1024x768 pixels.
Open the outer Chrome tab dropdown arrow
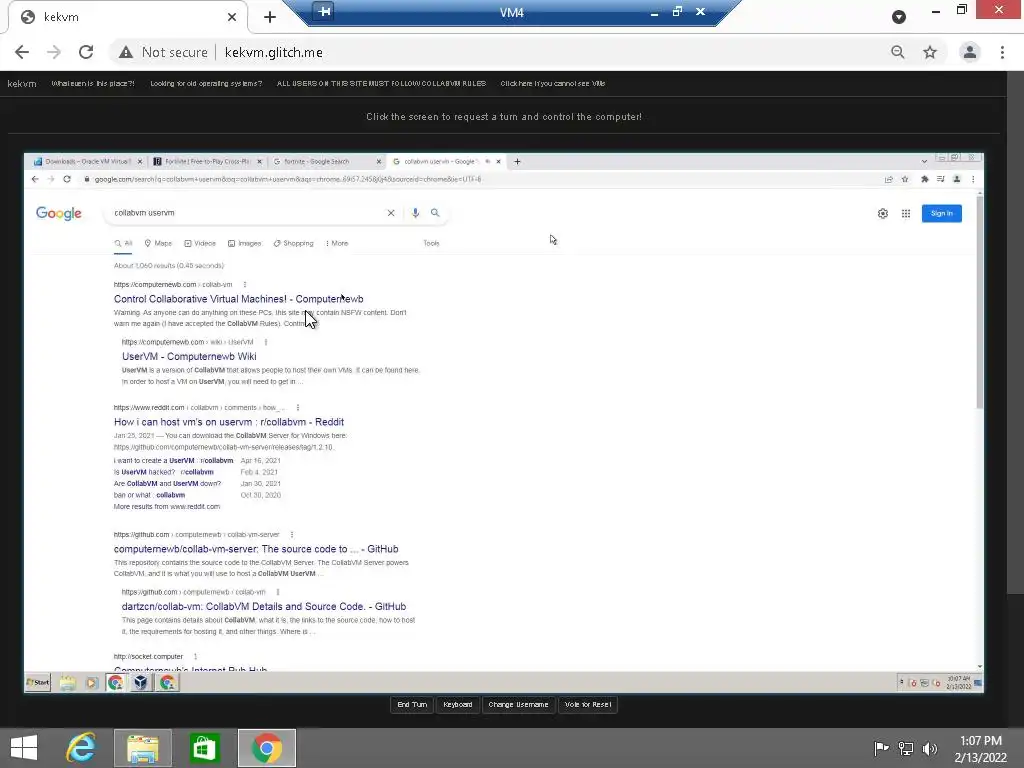coord(899,17)
